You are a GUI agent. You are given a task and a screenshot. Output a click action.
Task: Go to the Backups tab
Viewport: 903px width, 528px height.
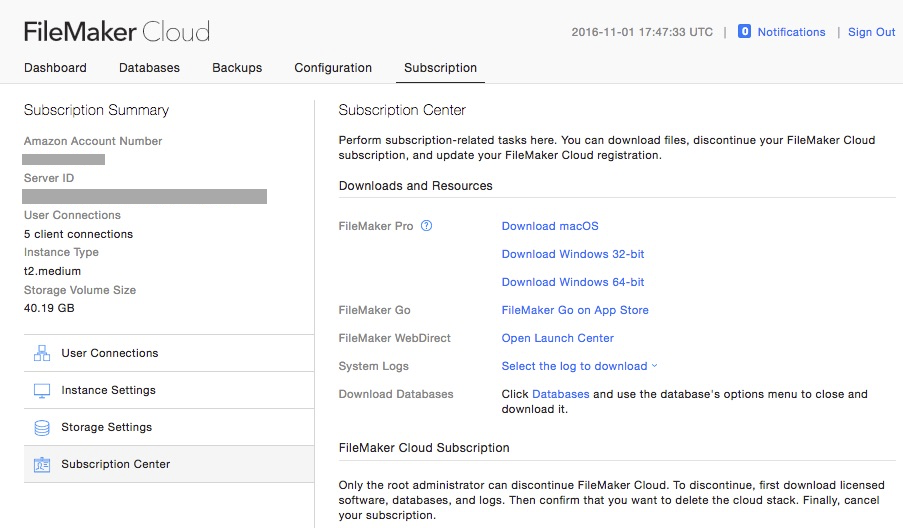click(237, 68)
